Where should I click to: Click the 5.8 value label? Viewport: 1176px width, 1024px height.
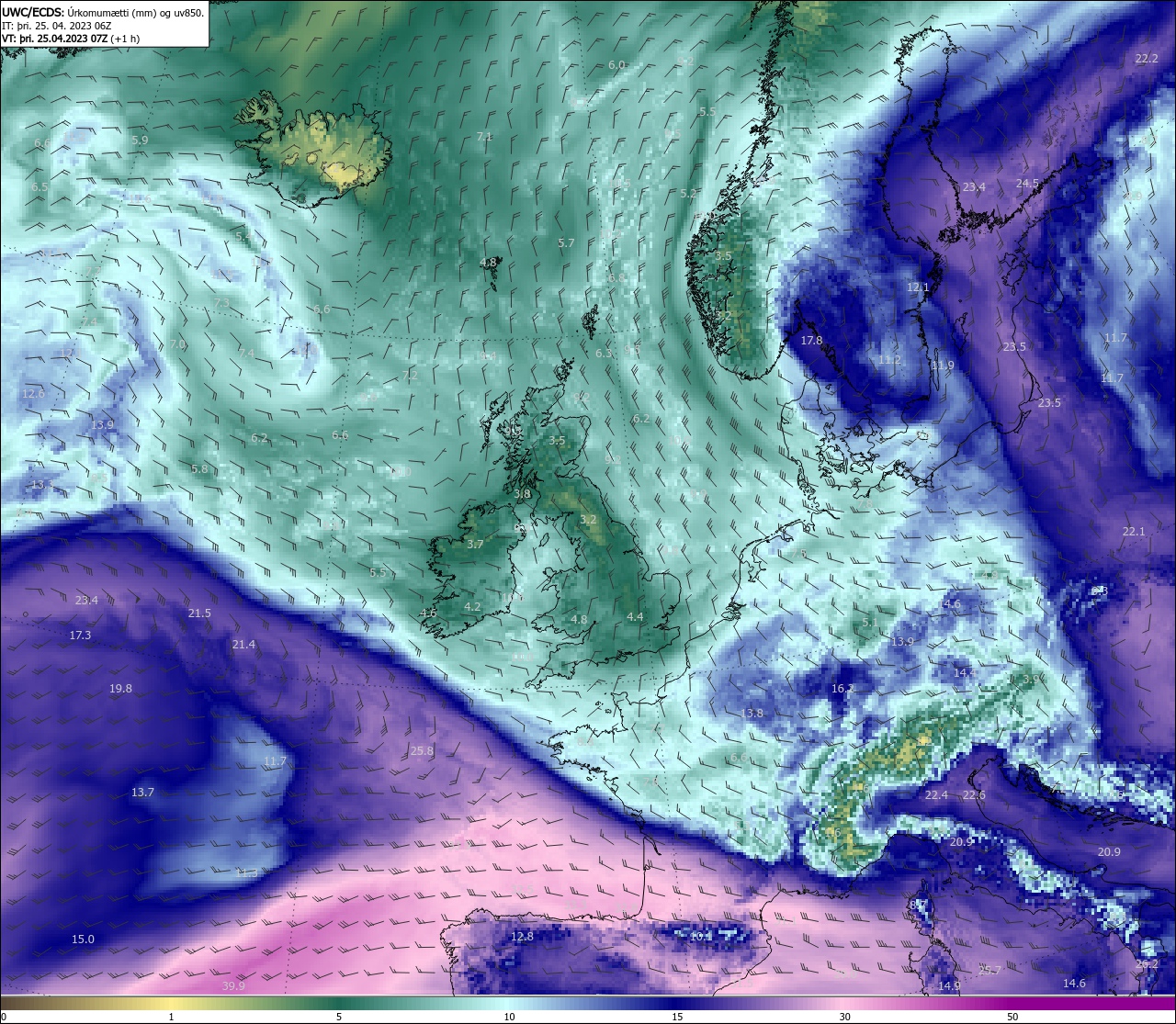199,468
